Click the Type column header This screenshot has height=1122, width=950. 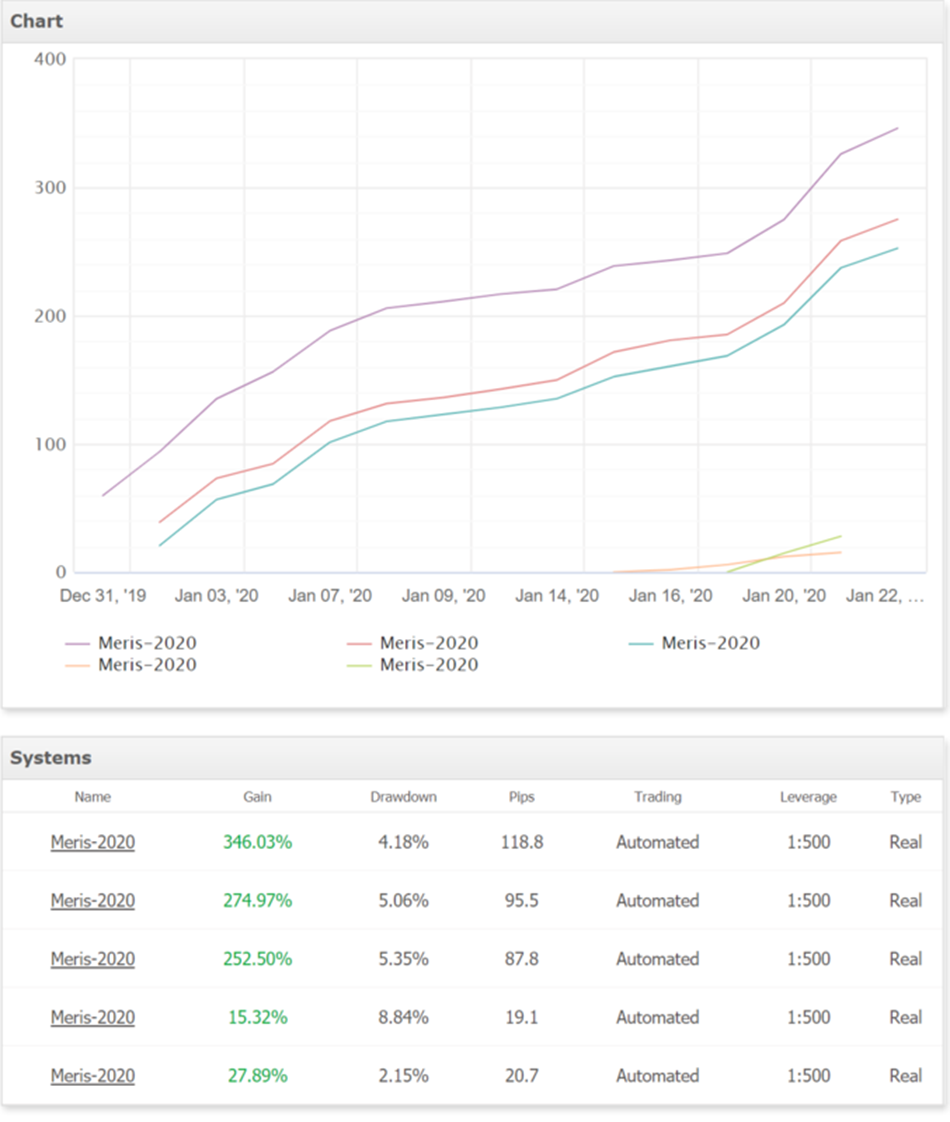click(905, 797)
